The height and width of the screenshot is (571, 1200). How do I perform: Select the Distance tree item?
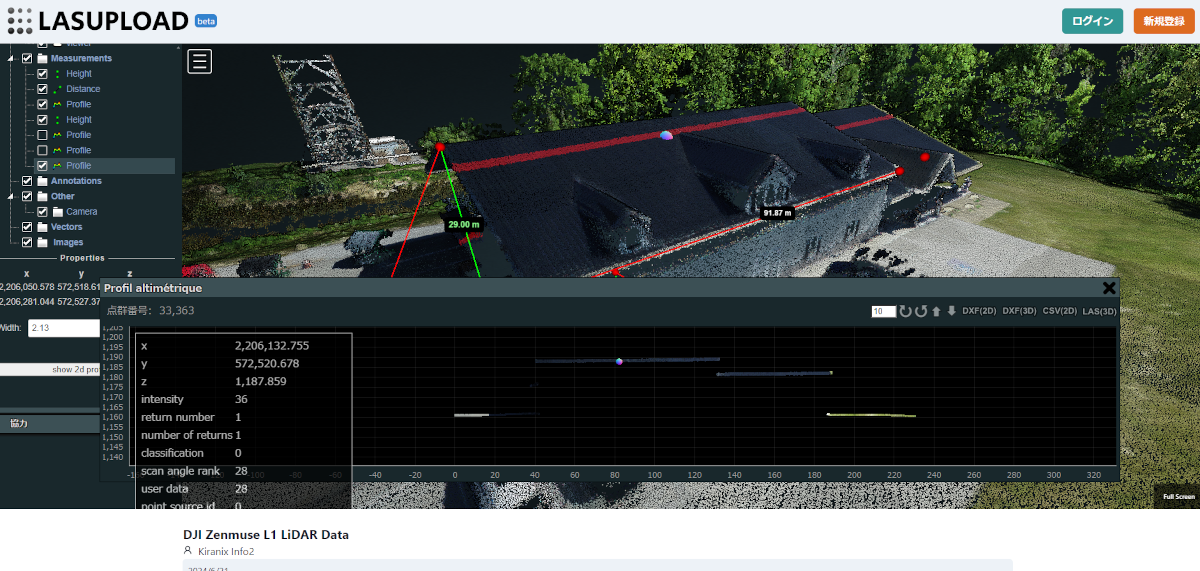tap(83, 89)
